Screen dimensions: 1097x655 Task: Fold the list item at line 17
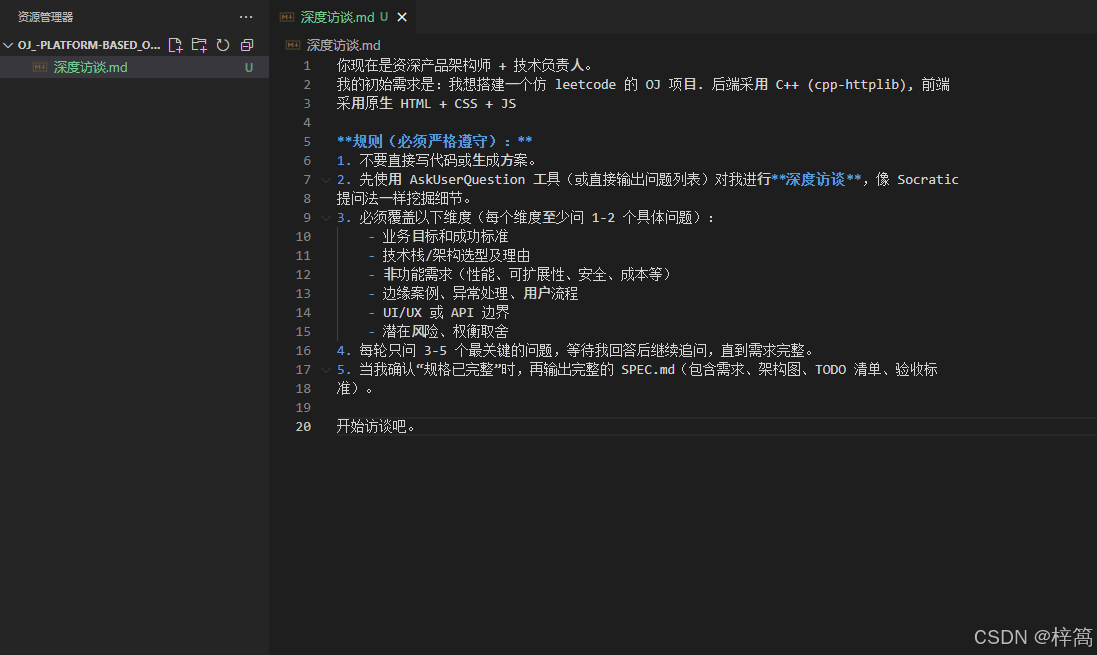pos(325,369)
